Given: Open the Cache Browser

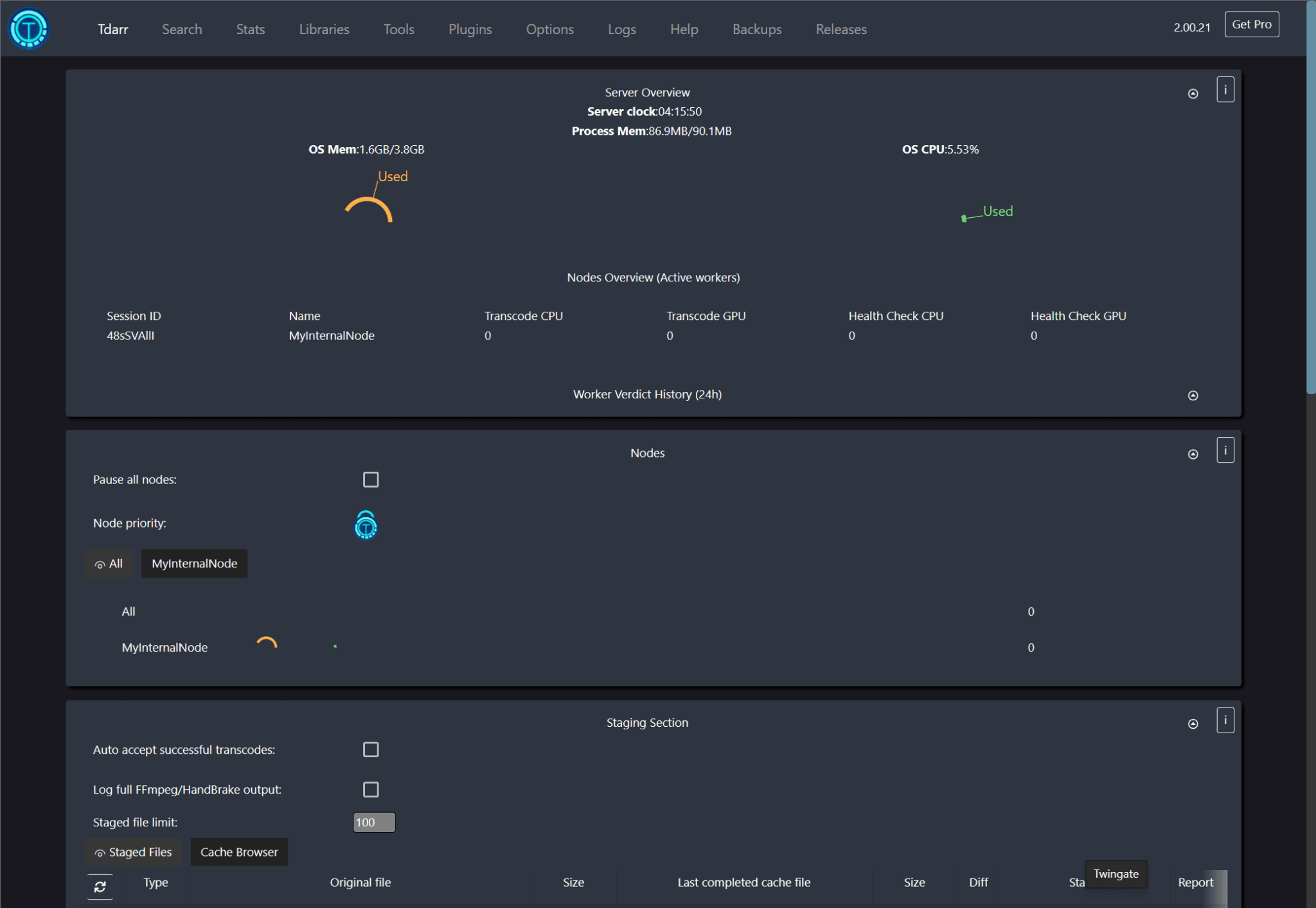Looking at the screenshot, I should tap(238, 852).
